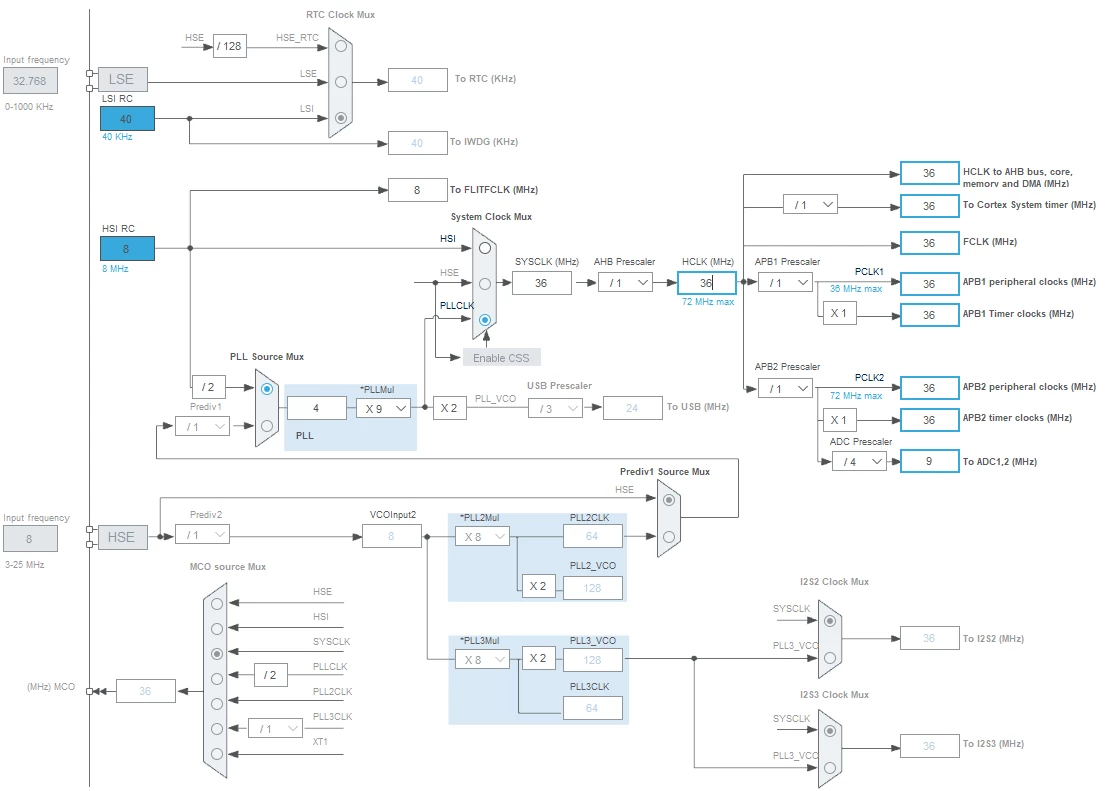The height and width of the screenshot is (791, 1114).
Task: Edit the HCLK (MHz) field
Action: tap(707, 283)
